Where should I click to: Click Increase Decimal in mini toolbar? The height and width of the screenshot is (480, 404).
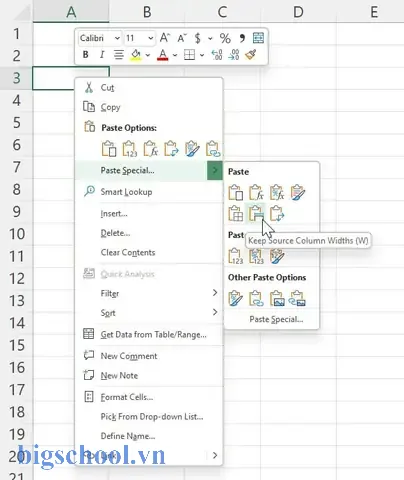point(217,54)
